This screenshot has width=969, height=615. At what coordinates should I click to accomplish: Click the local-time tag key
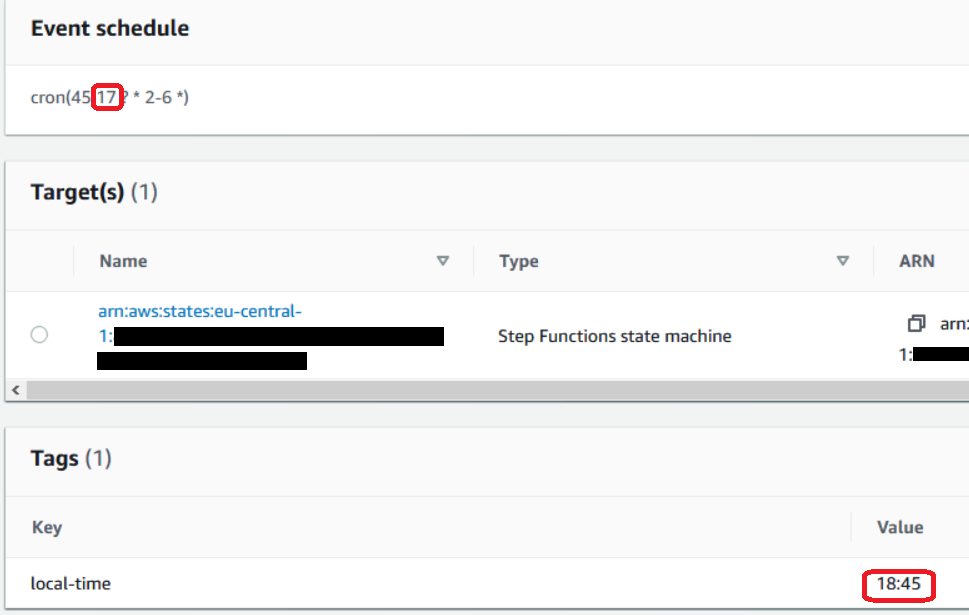tap(71, 583)
